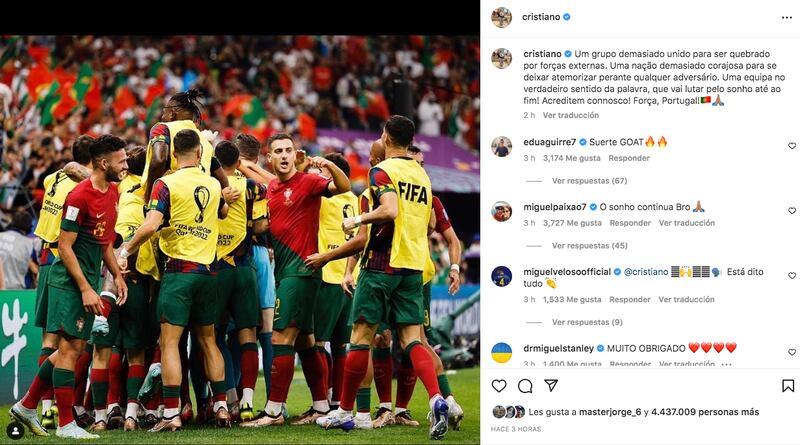Like drmiguelstanley's comment heart

[x=792, y=352]
